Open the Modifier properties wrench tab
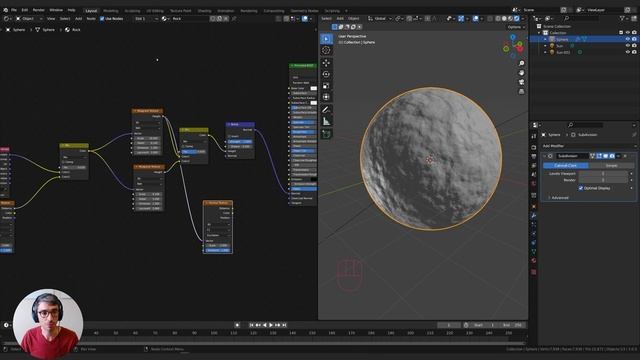The image size is (640, 360). (x=533, y=215)
